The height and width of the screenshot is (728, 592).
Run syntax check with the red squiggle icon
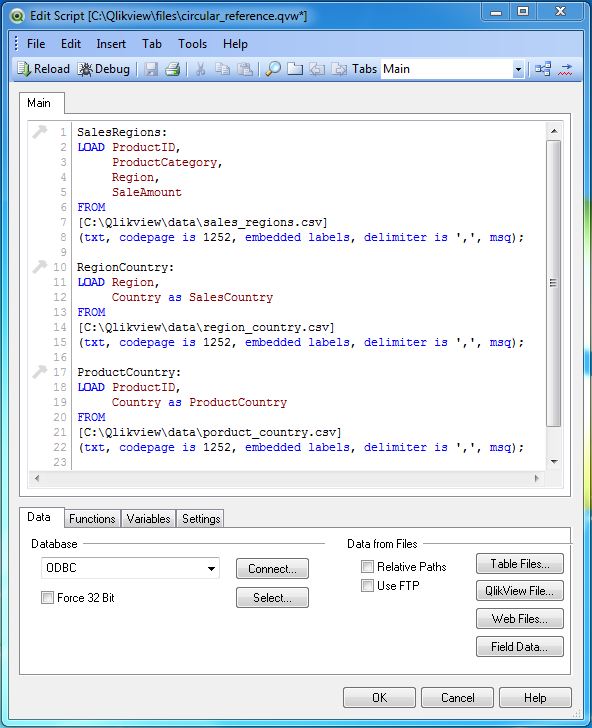(x=565, y=70)
